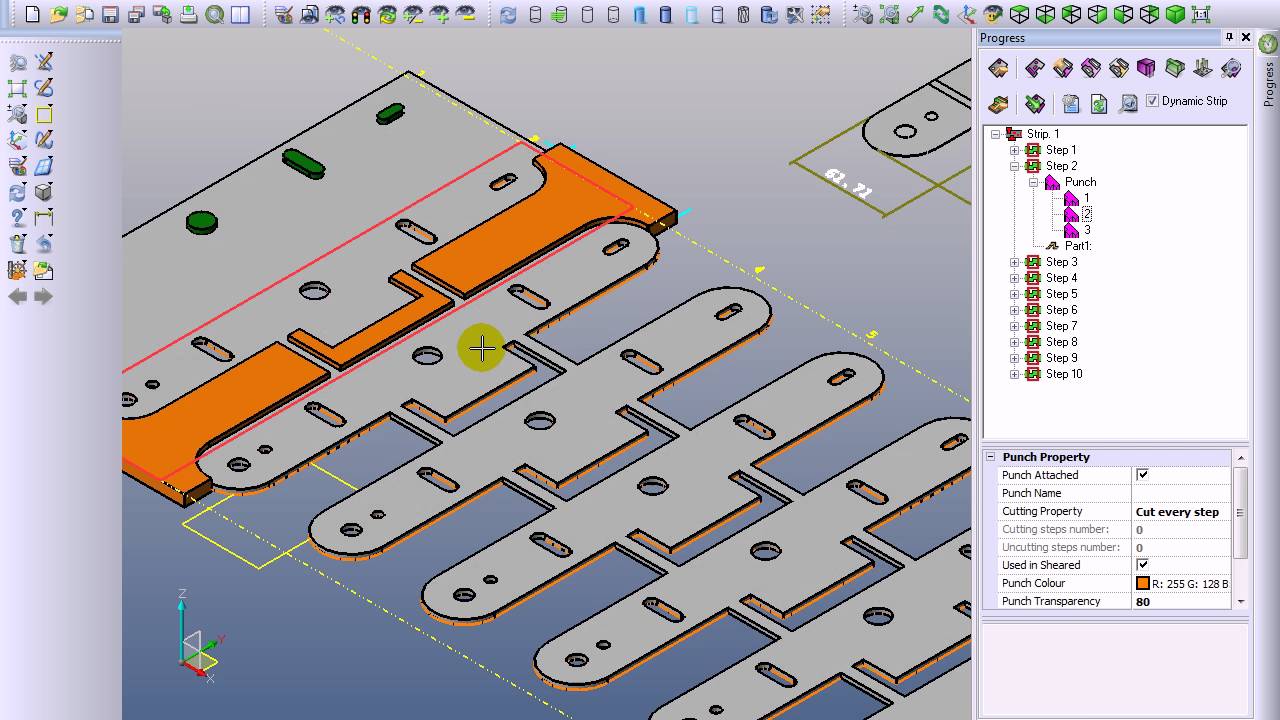Click the gray back arrow icon
Screen dimensions: 1280x720
17,297
